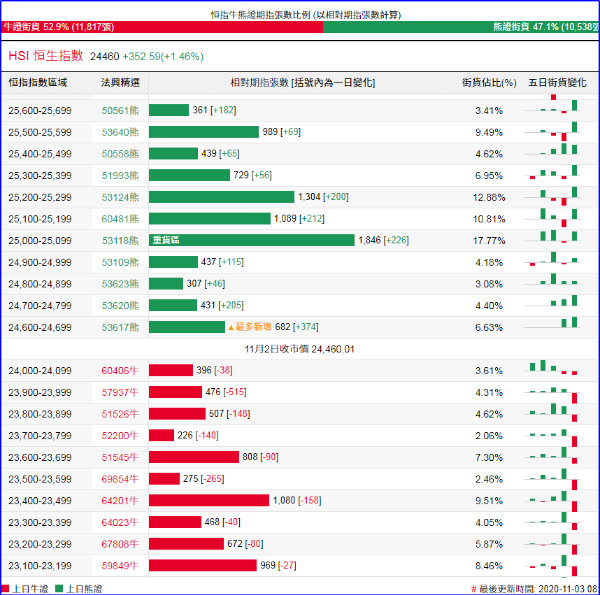Screen dimensions: 600x595
Task: Open warrant 64023牛 link
Action: [119, 522]
